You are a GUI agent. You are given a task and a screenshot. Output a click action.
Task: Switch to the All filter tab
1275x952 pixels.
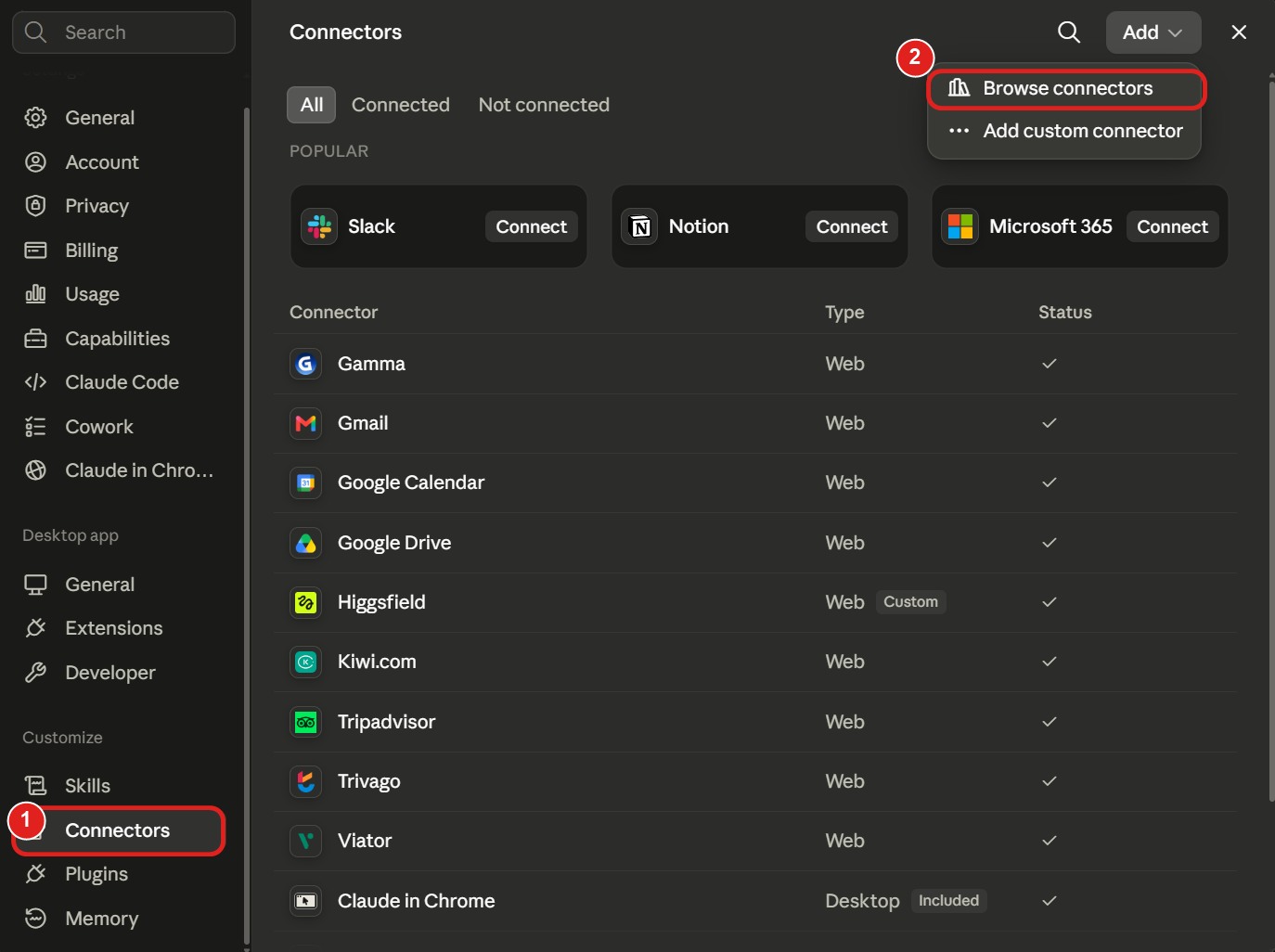point(311,105)
